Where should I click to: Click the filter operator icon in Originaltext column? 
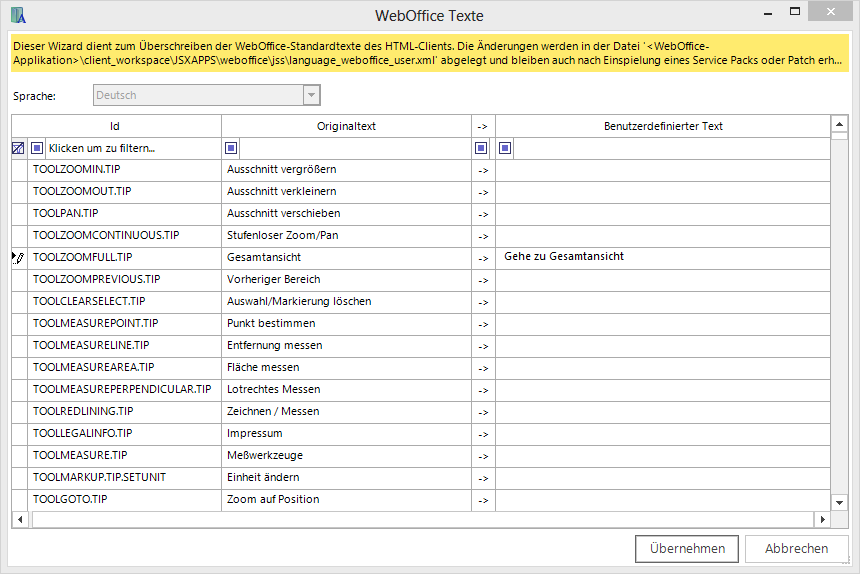[231, 148]
